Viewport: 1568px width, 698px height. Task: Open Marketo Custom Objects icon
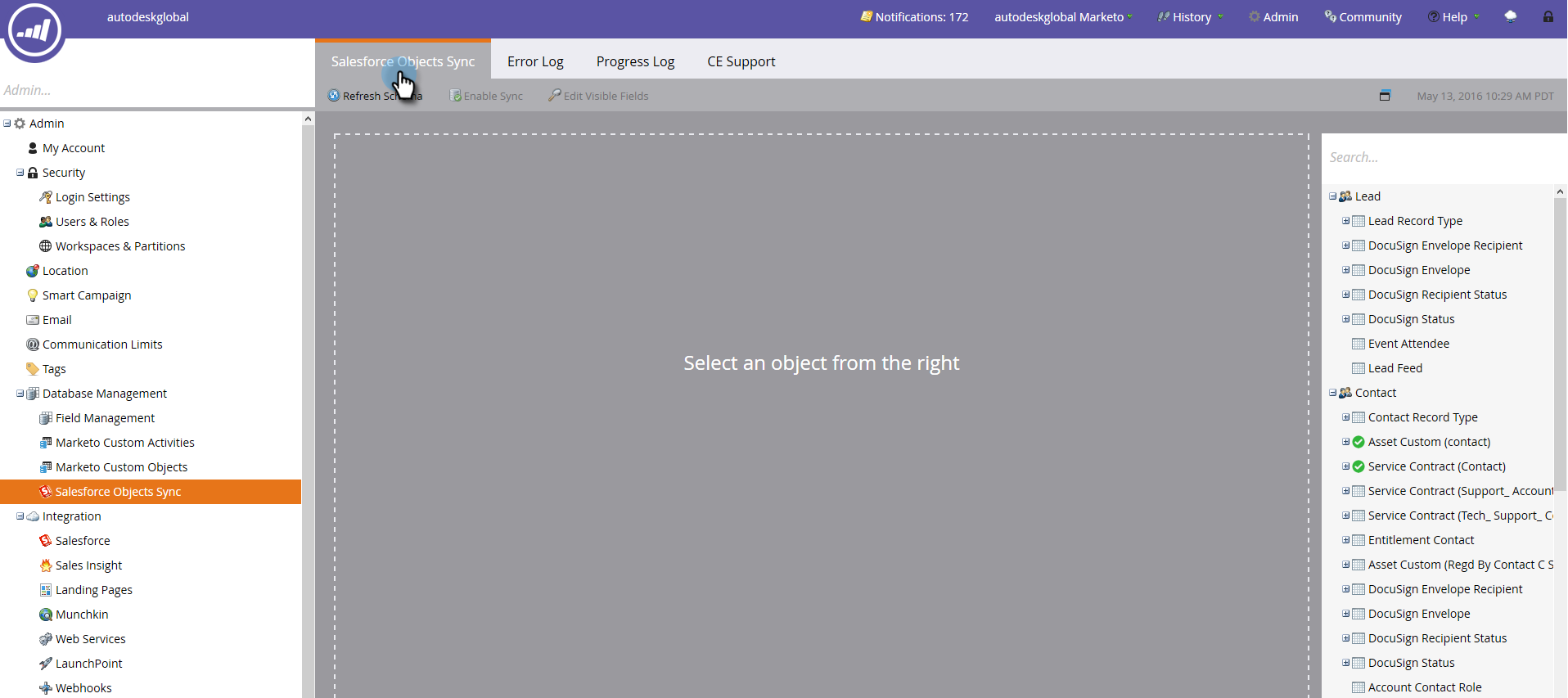pyautogui.click(x=46, y=467)
